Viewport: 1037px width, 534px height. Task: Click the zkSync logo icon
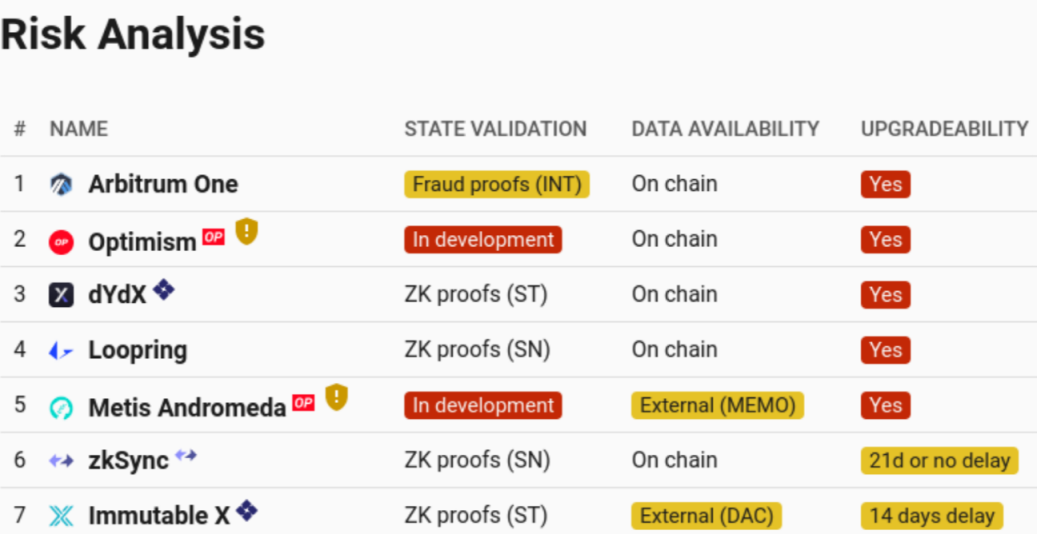tap(61, 461)
